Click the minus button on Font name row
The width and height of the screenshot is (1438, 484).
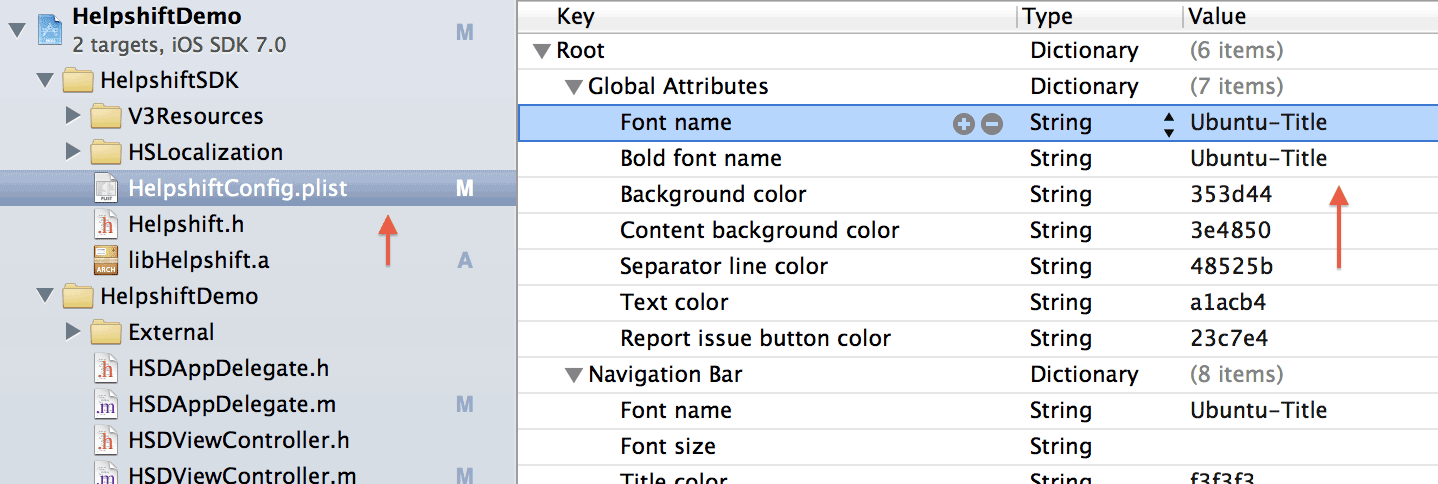[x=991, y=123]
